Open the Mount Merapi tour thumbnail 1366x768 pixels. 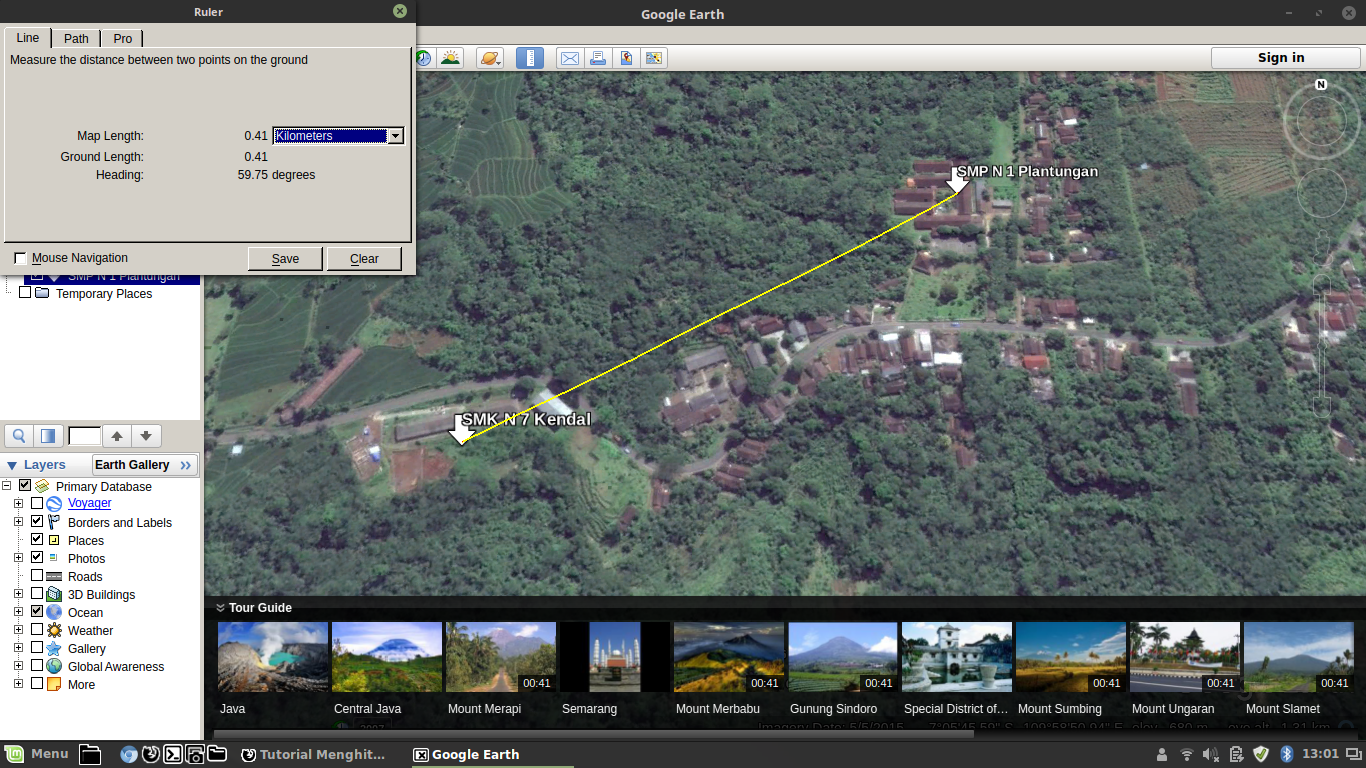pyautogui.click(x=500, y=656)
